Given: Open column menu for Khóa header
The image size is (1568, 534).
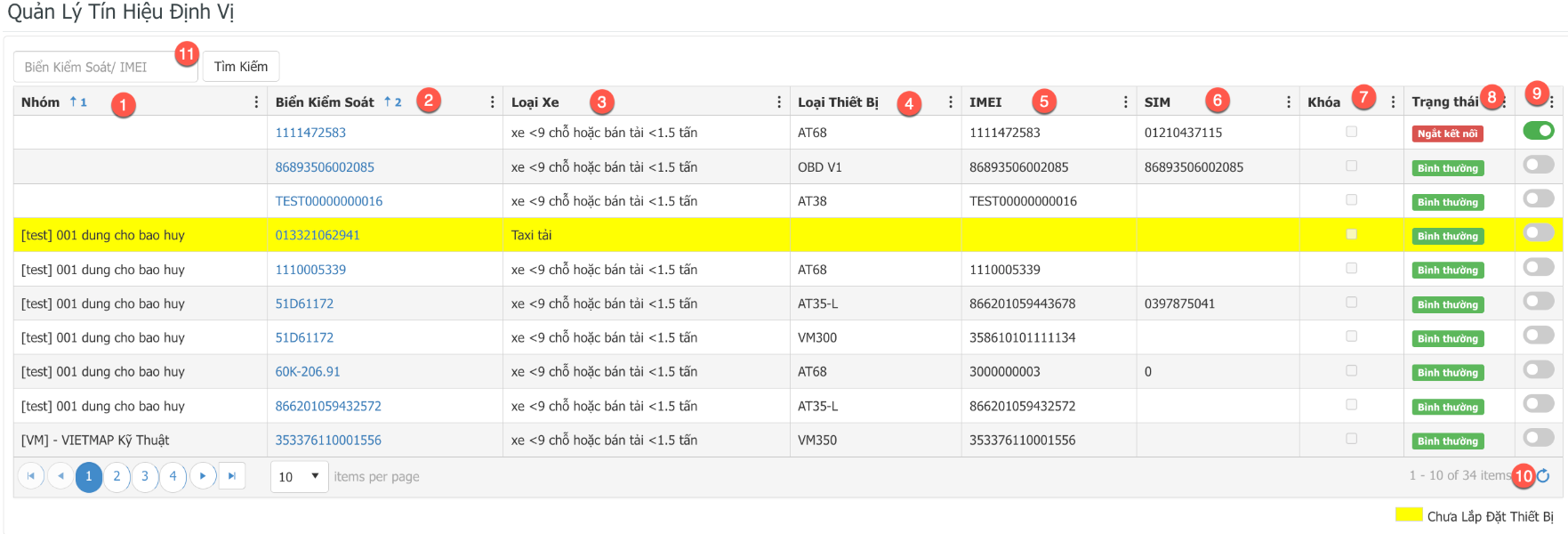Looking at the screenshot, I should tap(1393, 102).
